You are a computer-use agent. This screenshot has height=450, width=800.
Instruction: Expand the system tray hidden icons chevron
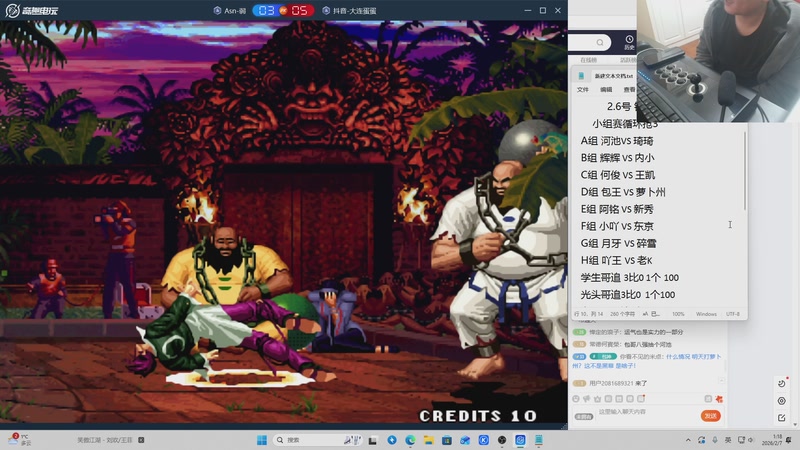point(688,440)
